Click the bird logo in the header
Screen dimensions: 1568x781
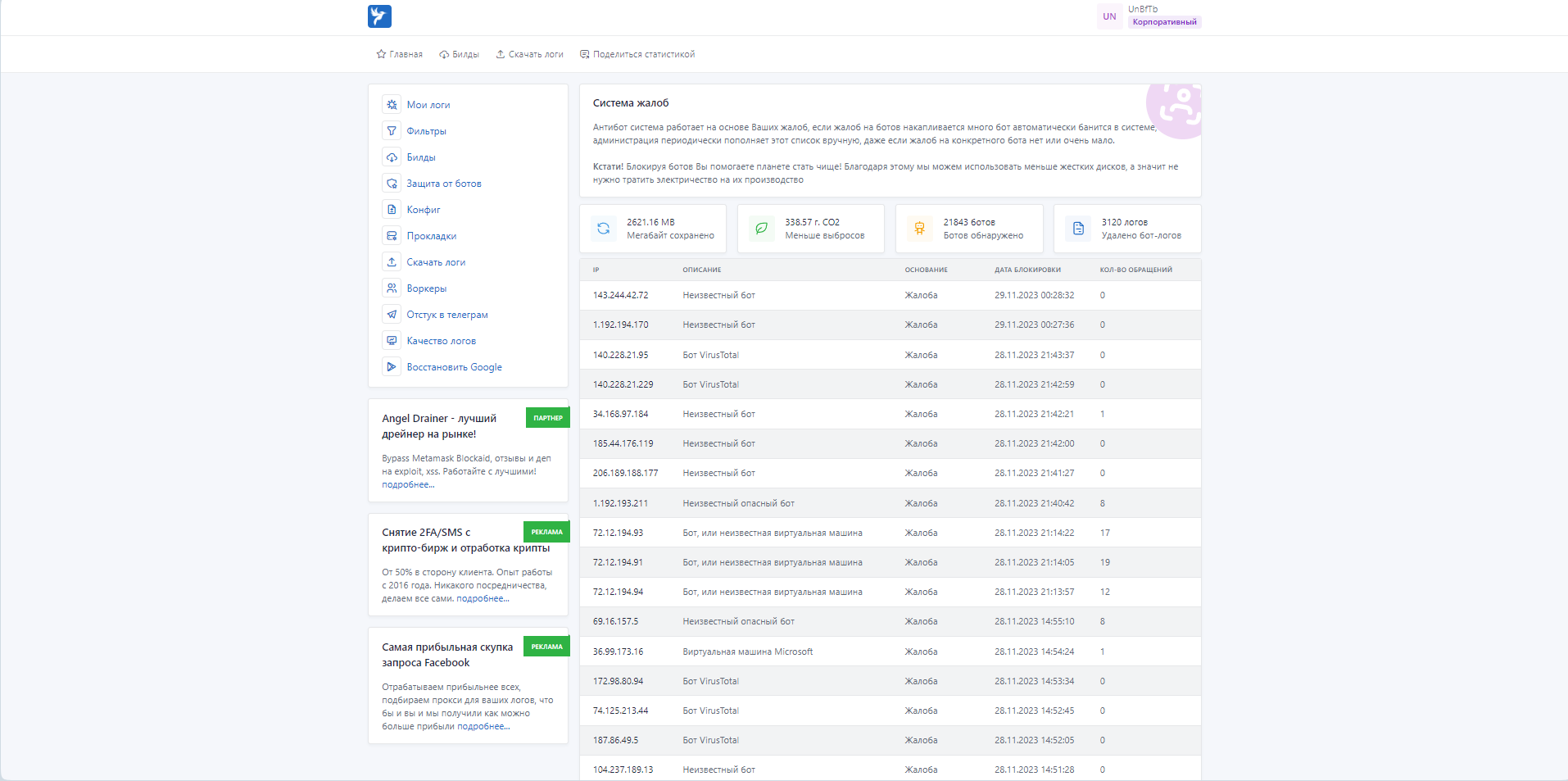(379, 16)
